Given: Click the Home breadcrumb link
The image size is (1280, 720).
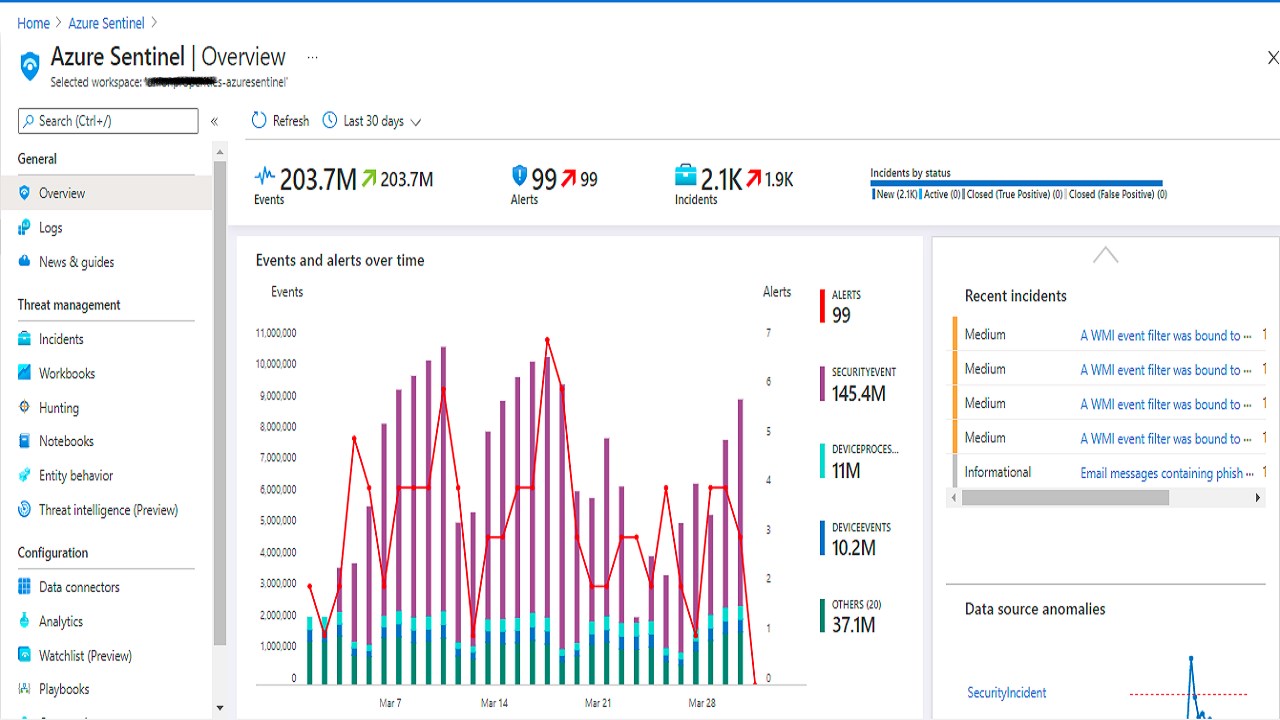Looking at the screenshot, I should tap(33, 23).
